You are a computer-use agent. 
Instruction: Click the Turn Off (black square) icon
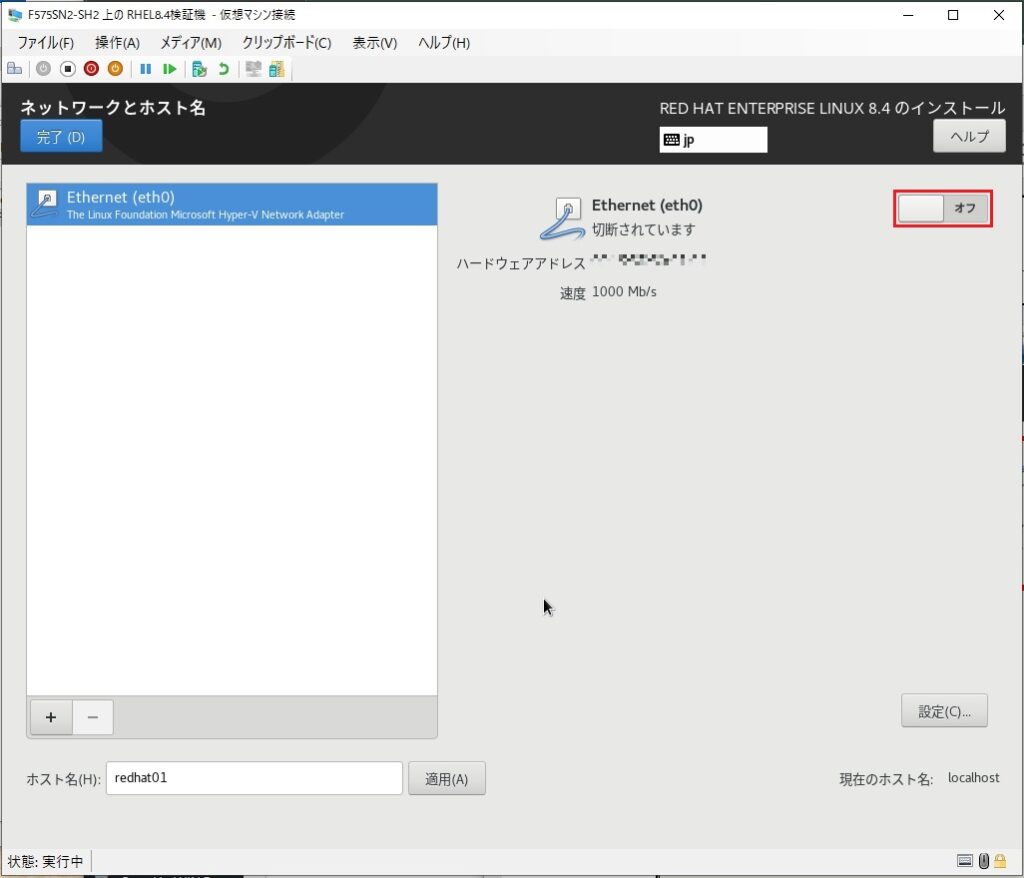[x=67, y=69]
